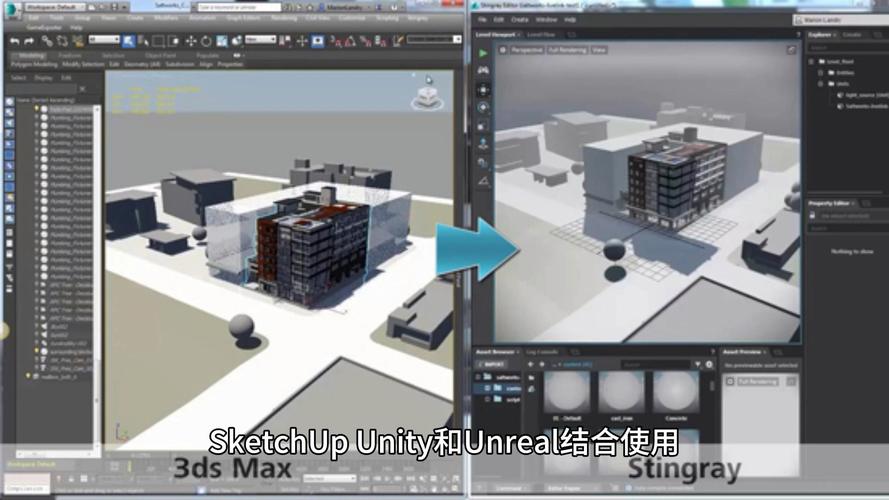Toggle Window/Crossing selection mode
Screen dimensions: 889x500
173,41
